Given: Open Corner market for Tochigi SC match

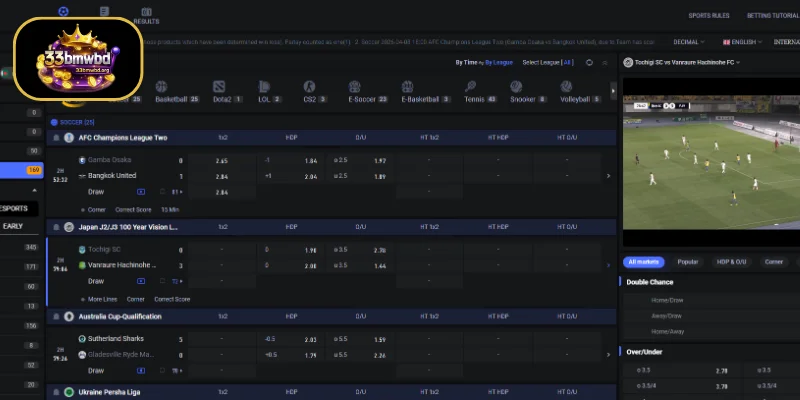Looking at the screenshot, I should (x=136, y=299).
